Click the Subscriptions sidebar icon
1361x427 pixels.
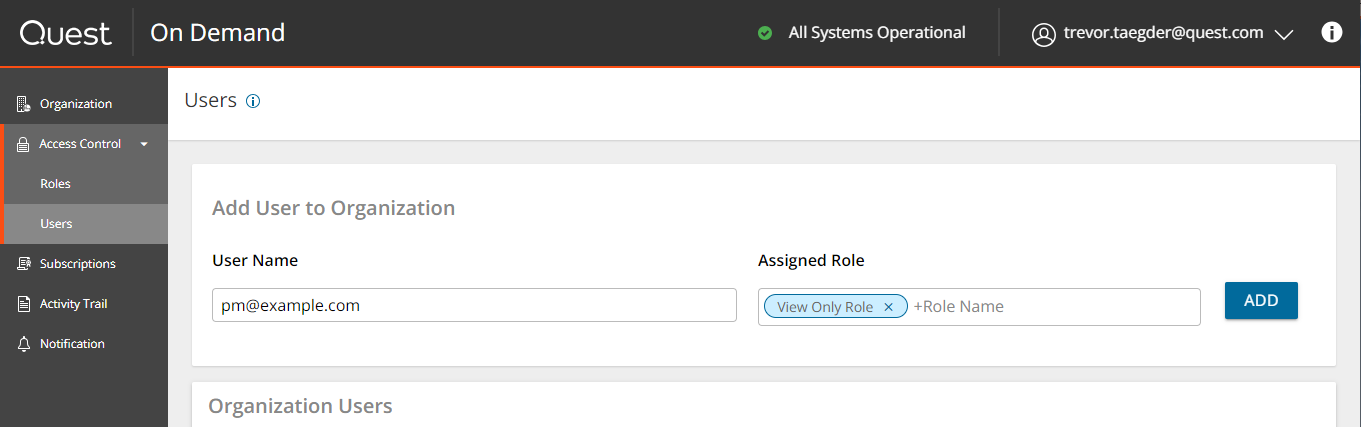tap(24, 264)
